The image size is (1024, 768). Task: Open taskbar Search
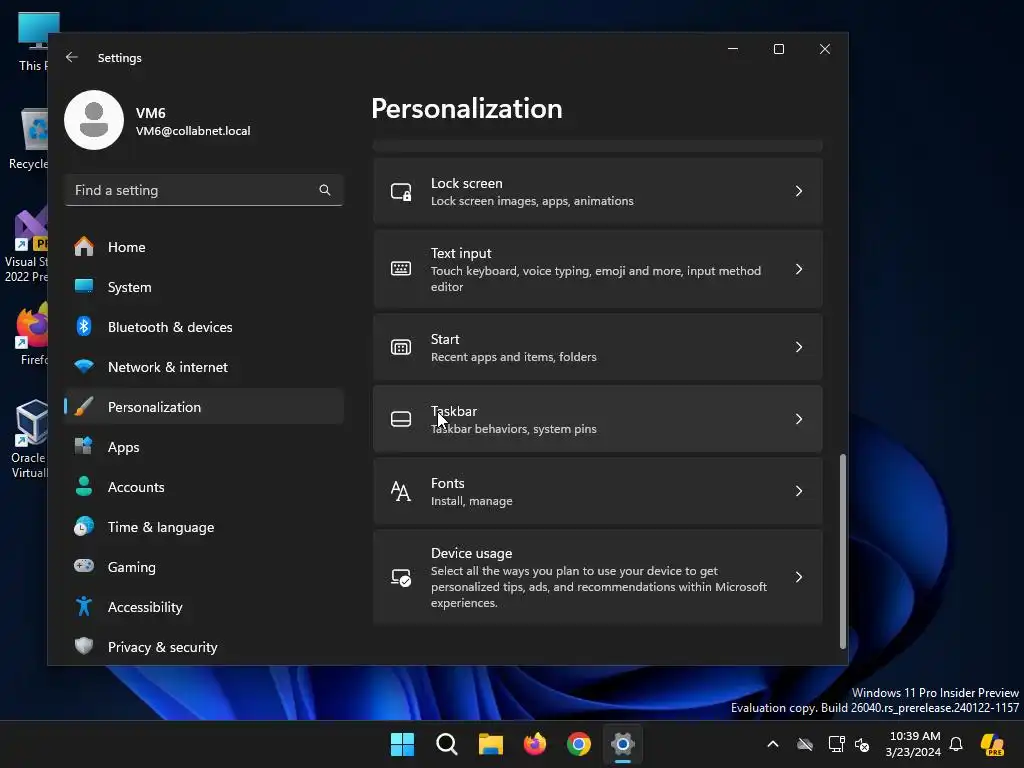point(447,744)
